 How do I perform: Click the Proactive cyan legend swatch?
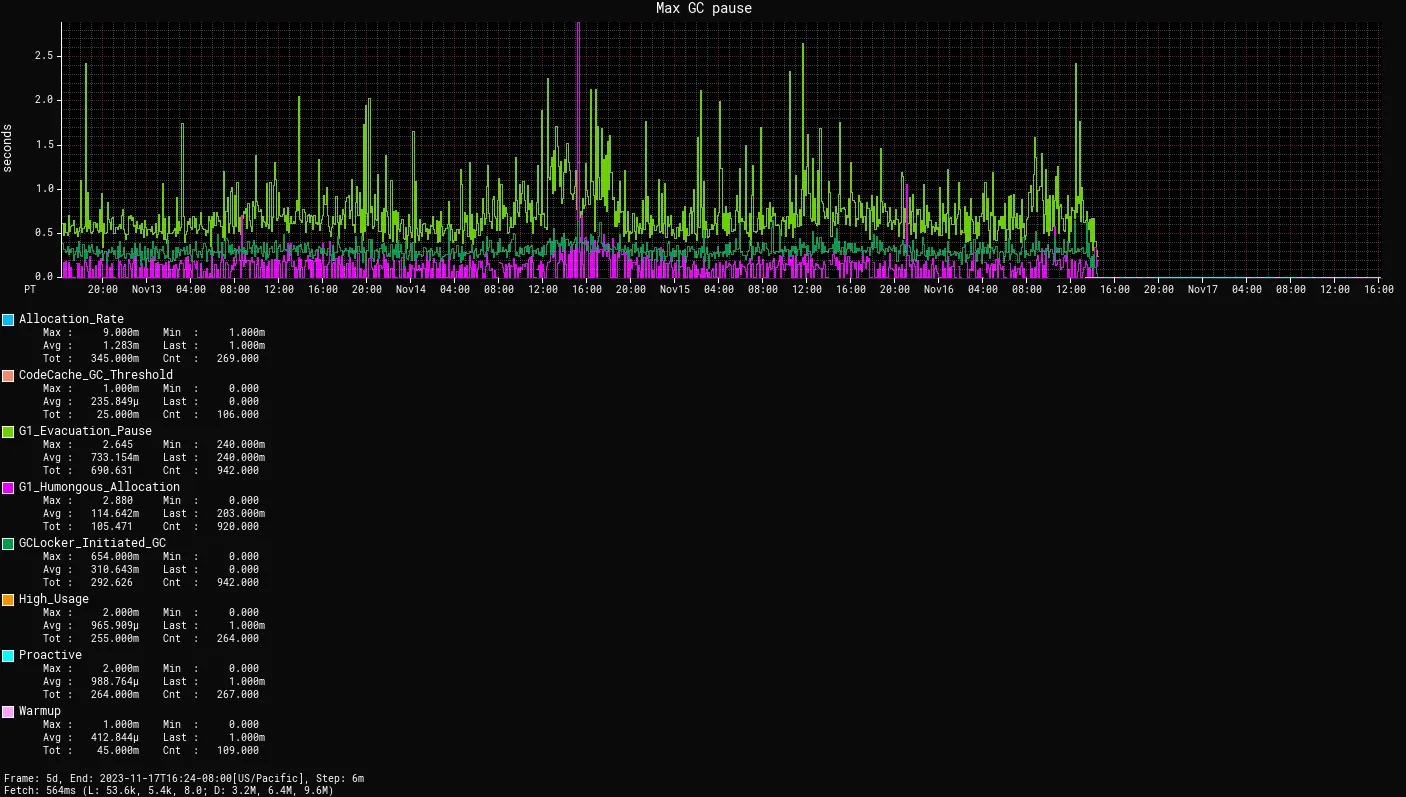click(8, 656)
